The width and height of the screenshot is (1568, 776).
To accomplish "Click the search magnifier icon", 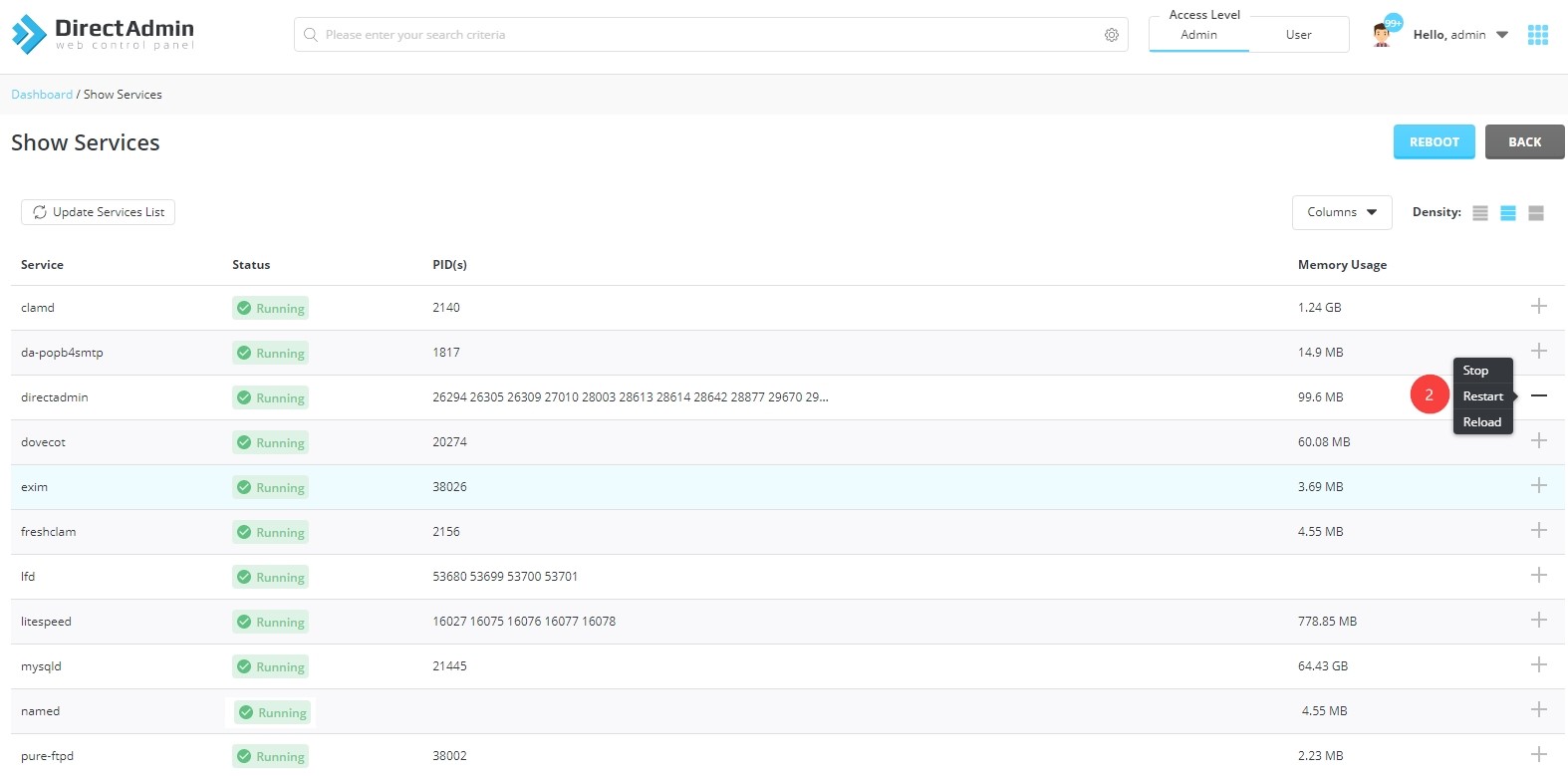I will (311, 35).
